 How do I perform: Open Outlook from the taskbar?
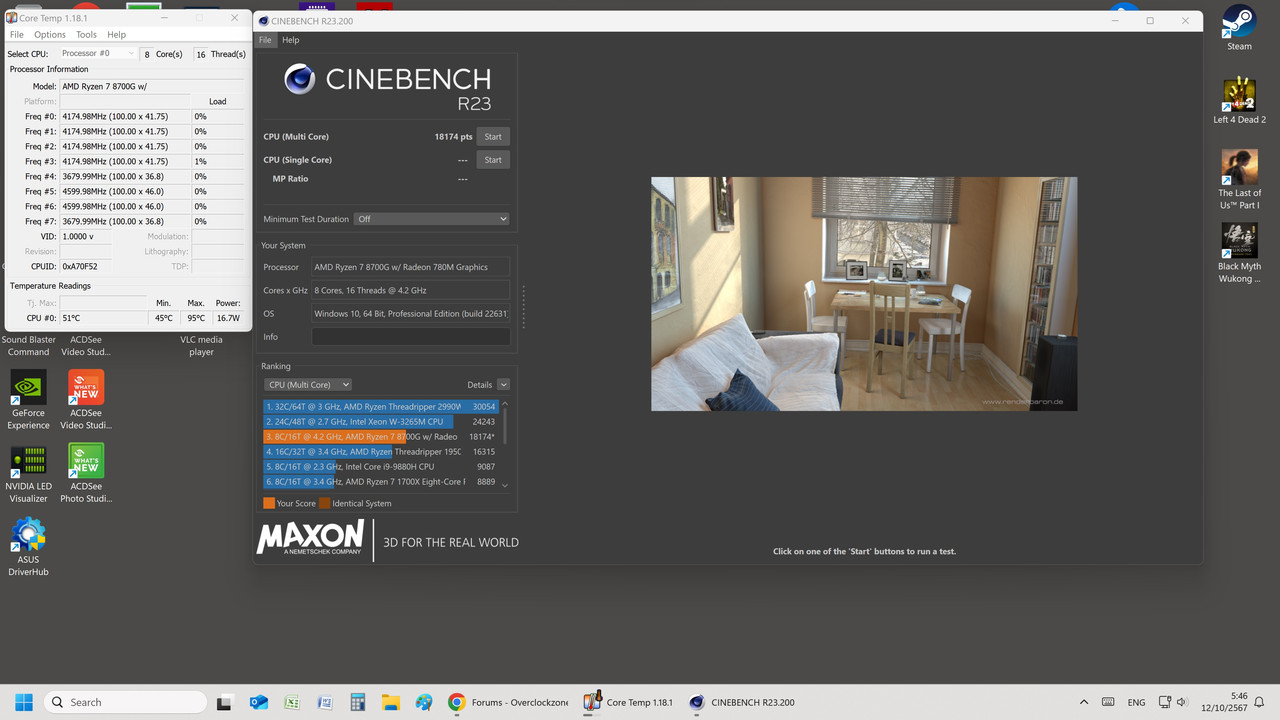coord(259,702)
